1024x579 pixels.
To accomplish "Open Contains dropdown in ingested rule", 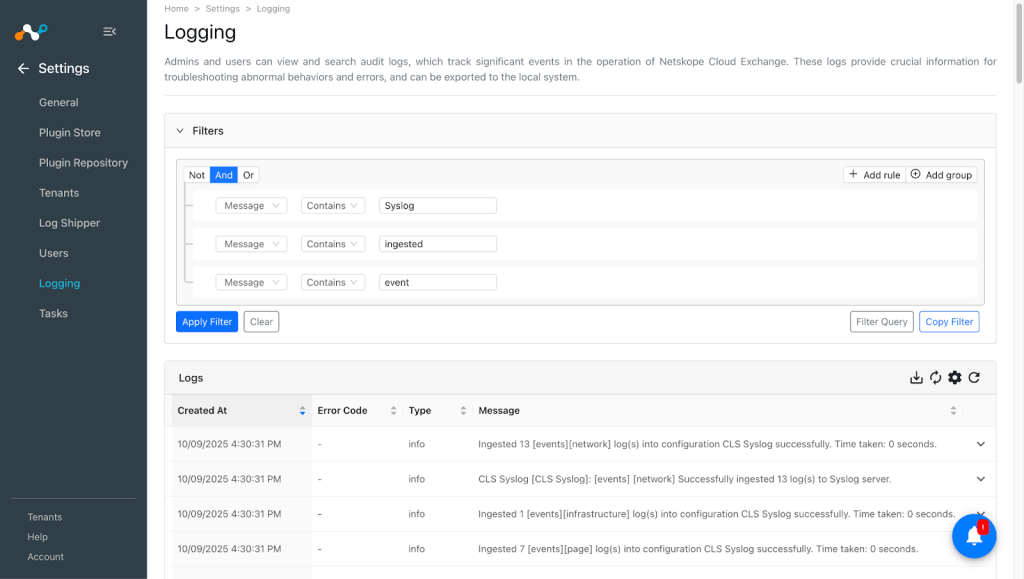I will [333, 244].
